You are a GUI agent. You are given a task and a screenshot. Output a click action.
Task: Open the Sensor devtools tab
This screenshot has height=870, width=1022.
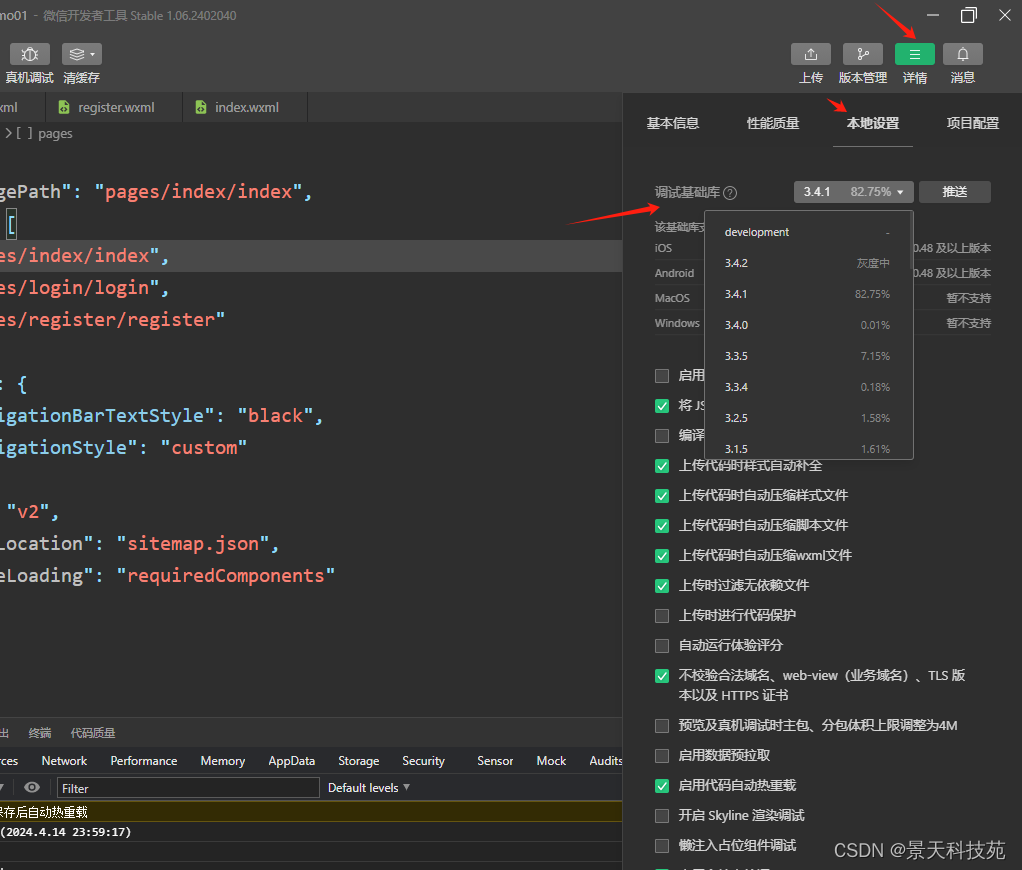point(495,761)
